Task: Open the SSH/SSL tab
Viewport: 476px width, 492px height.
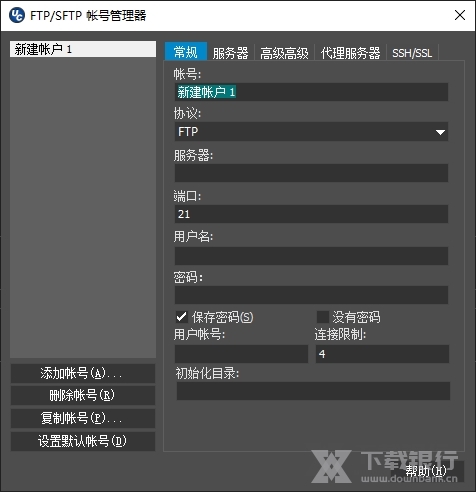Action: click(412, 53)
